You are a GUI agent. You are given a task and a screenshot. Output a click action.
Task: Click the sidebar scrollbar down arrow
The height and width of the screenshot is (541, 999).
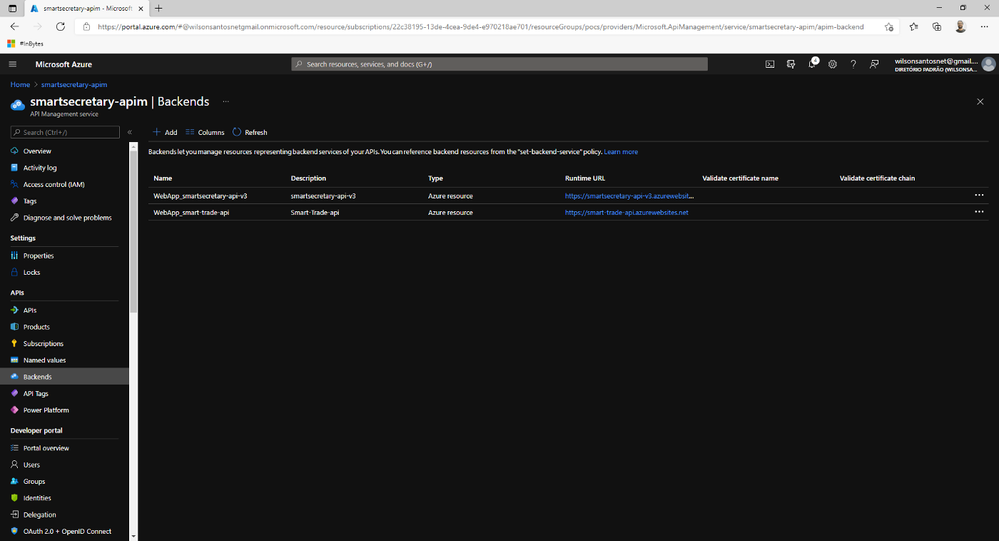point(133,537)
